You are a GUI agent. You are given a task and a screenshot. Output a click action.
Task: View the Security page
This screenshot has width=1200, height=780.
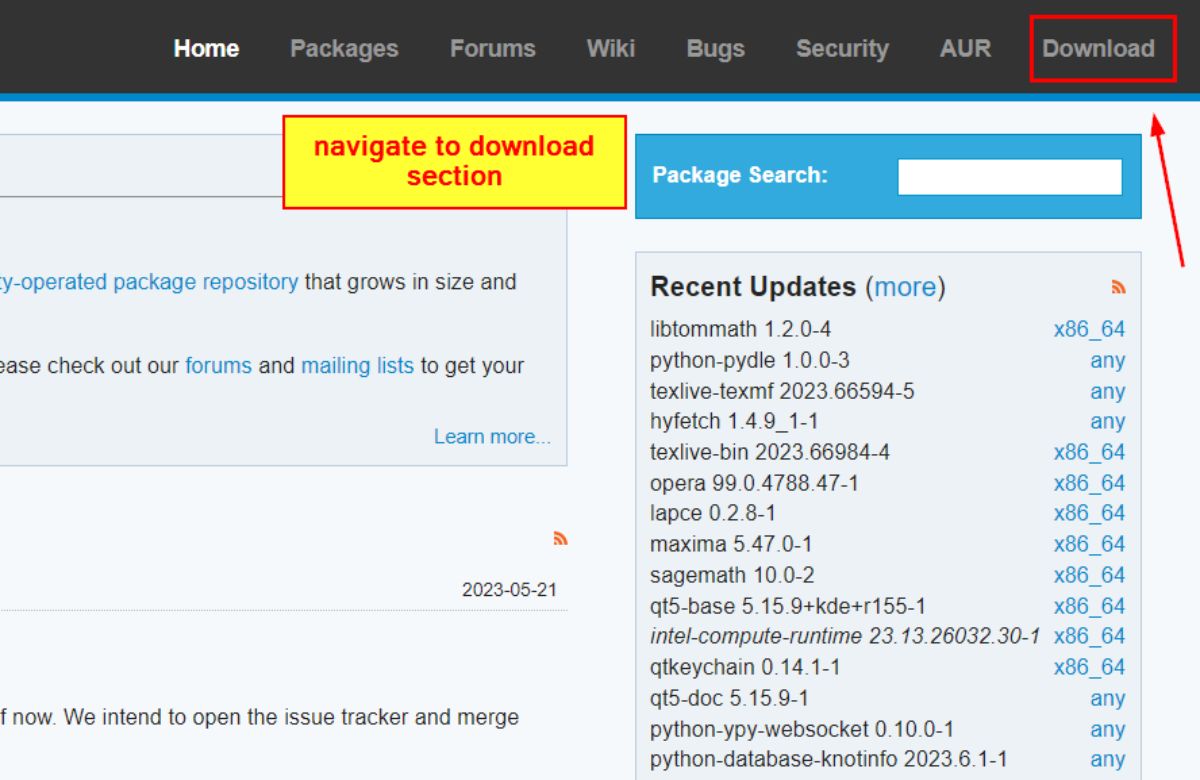[842, 47]
